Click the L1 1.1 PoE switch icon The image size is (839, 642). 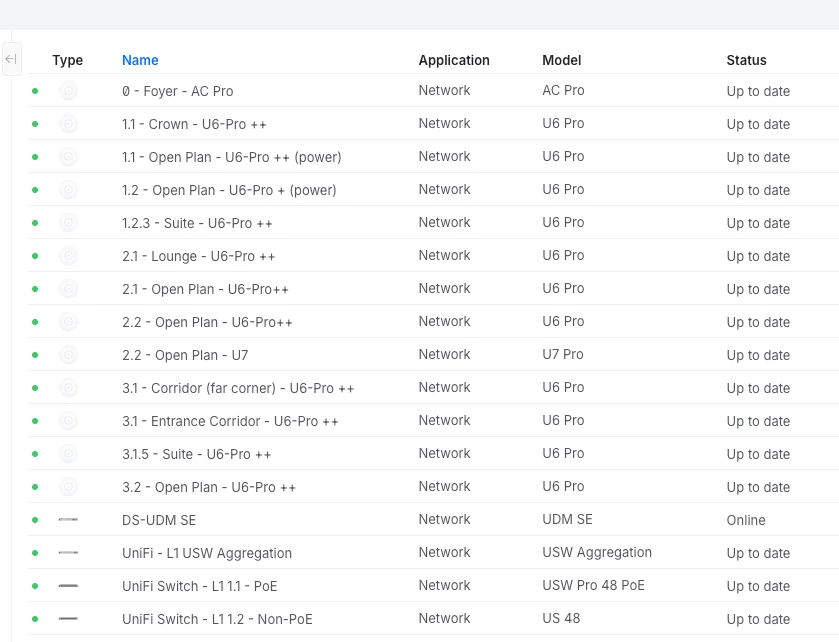[68, 586]
